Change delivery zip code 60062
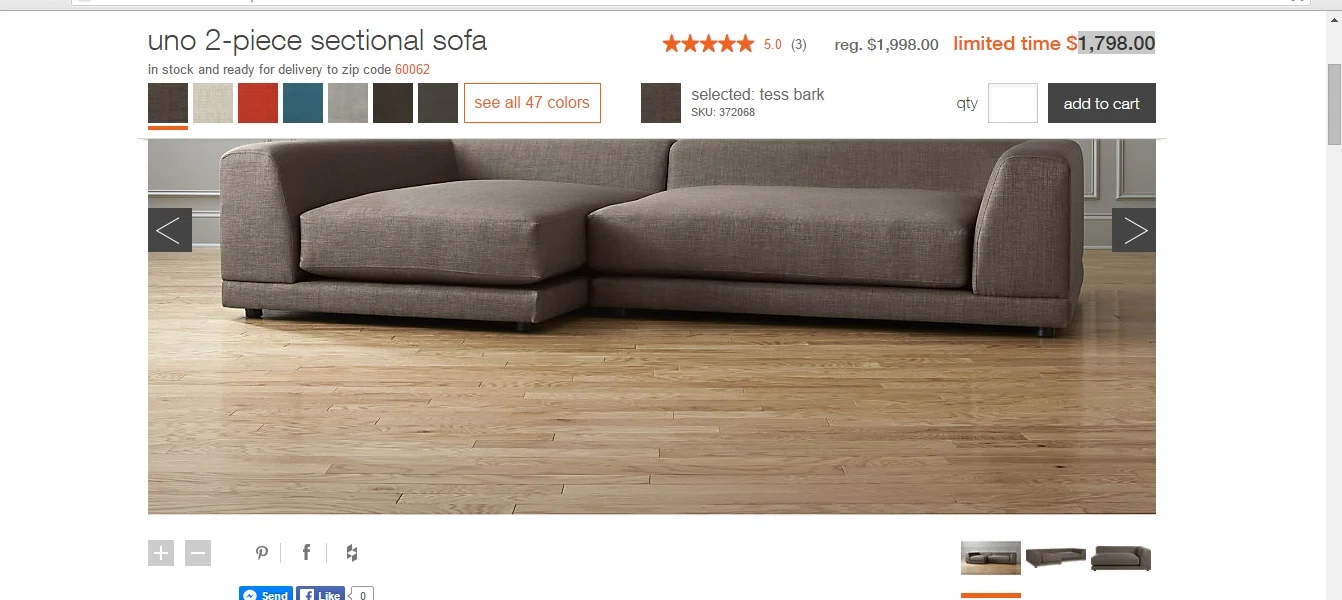 (x=412, y=70)
